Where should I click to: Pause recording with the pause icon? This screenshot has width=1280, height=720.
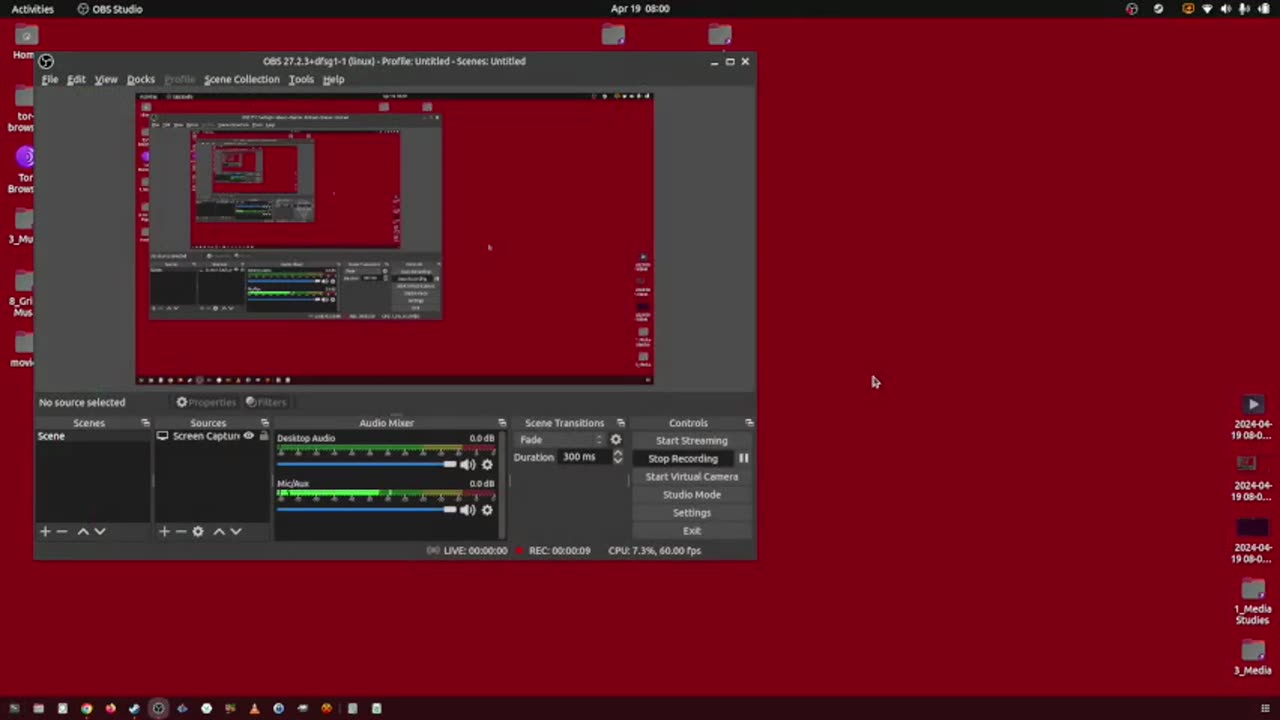[743, 458]
